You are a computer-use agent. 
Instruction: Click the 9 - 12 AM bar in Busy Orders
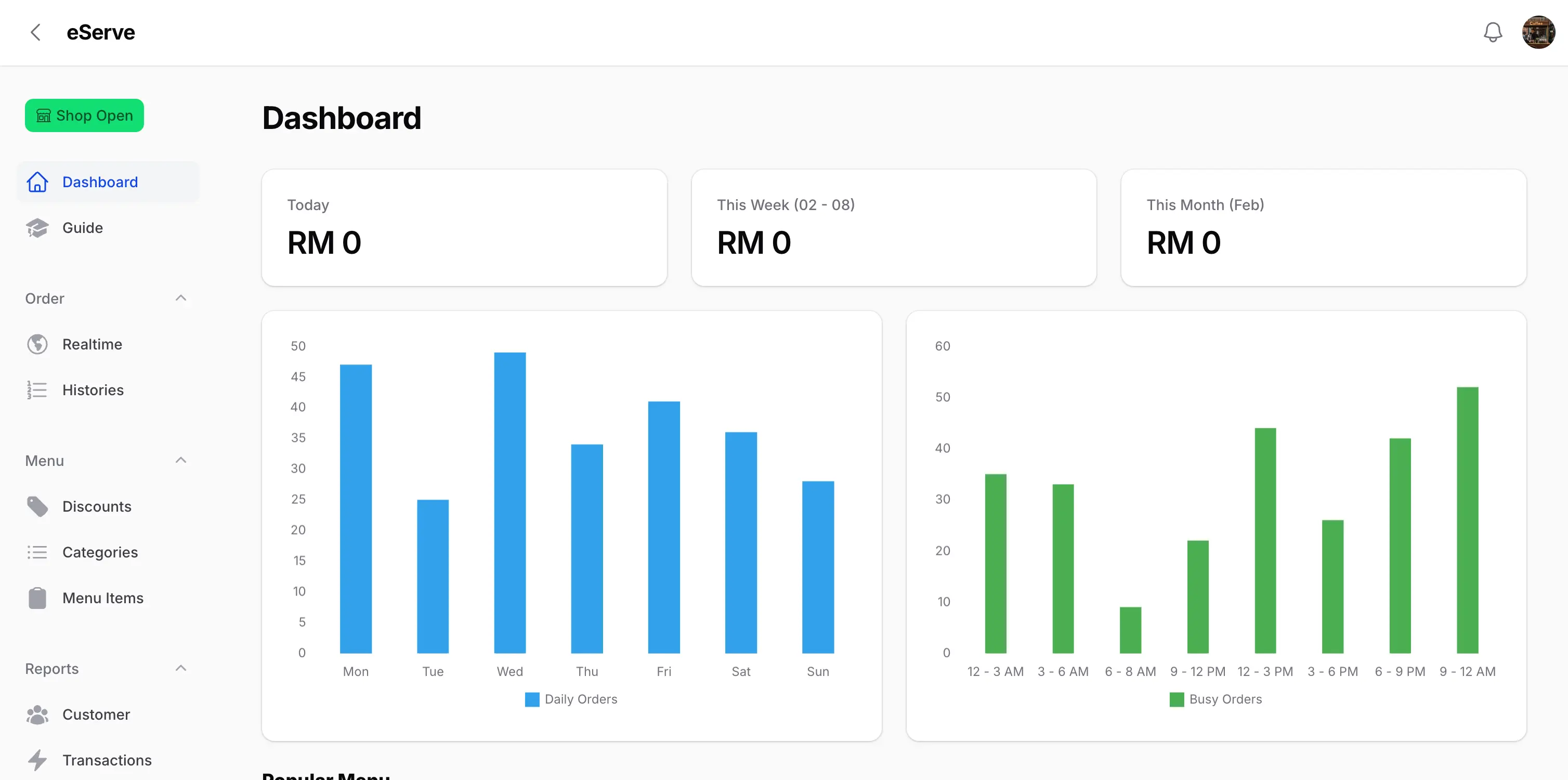pyautogui.click(x=1468, y=520)
